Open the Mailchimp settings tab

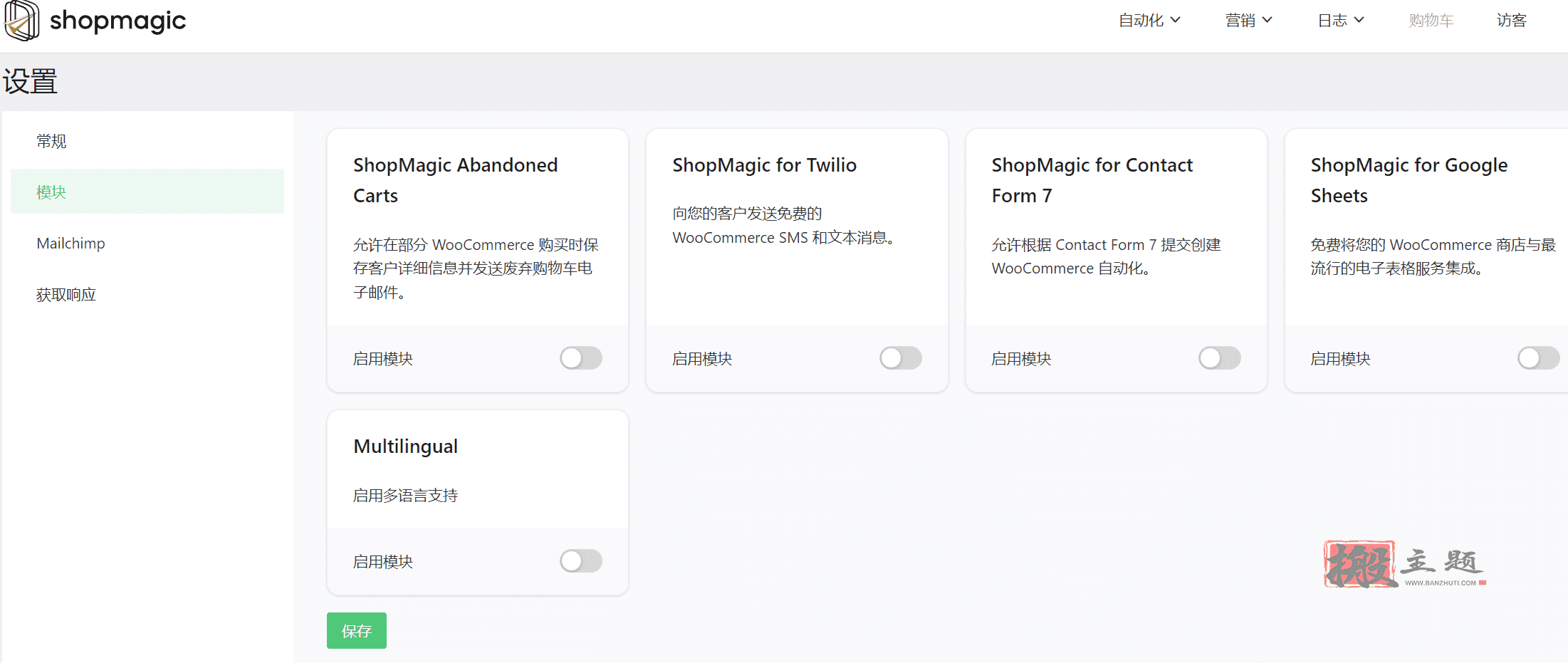click(147, 243)
